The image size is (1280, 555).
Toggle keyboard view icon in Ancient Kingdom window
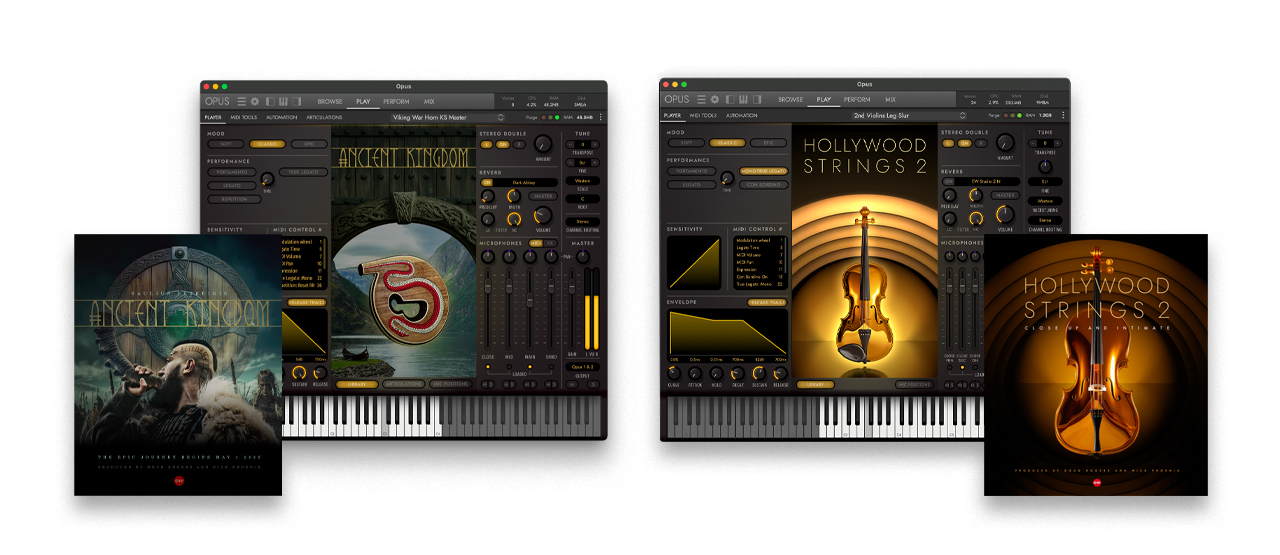[283, 101]
